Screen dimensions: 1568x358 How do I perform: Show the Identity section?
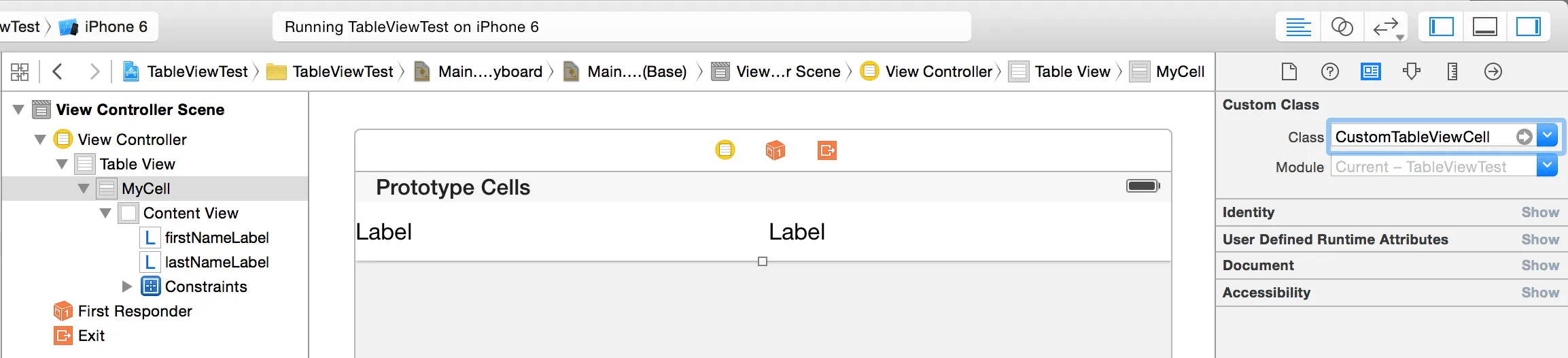click(1539, 212)
